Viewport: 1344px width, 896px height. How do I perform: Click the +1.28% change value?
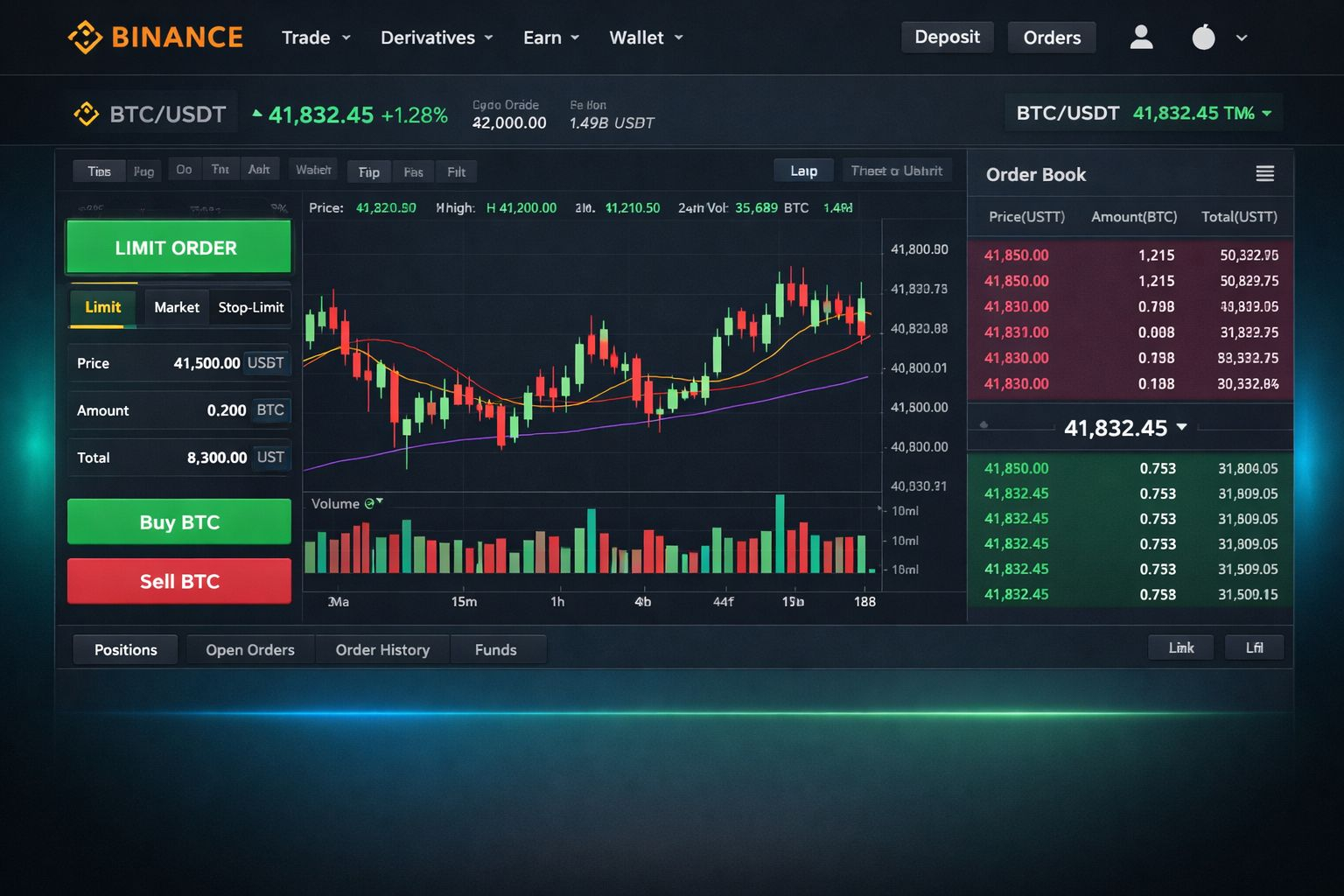click(x=415, y=115)
